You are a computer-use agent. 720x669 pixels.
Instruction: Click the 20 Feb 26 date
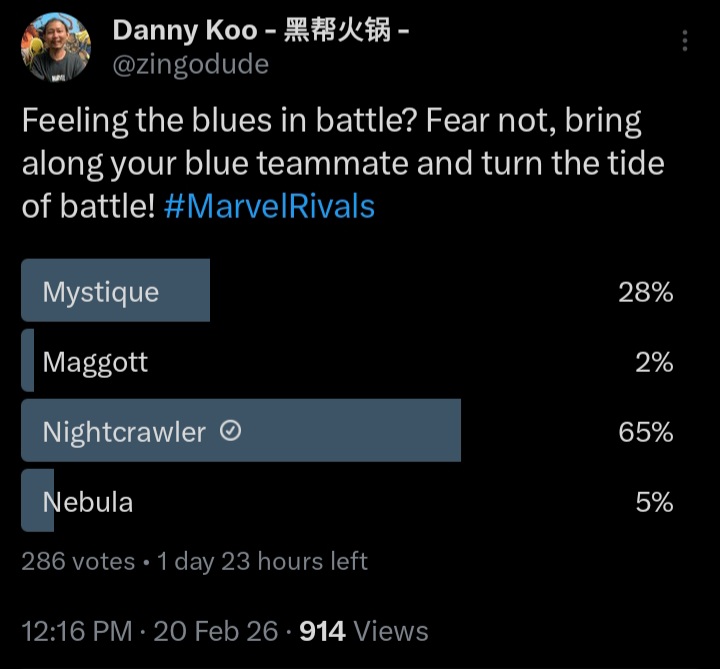coord(216,631)
